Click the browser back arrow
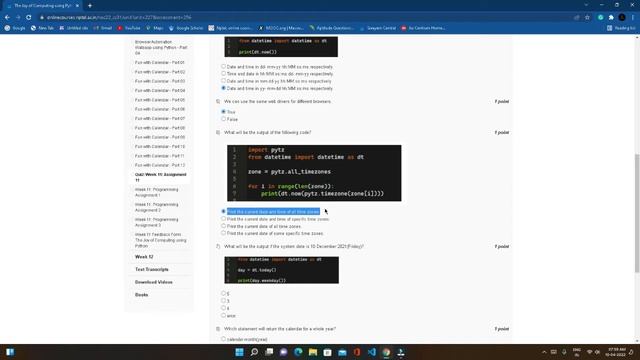The height and width of the screenshot is (360, 640). (7, 18)
